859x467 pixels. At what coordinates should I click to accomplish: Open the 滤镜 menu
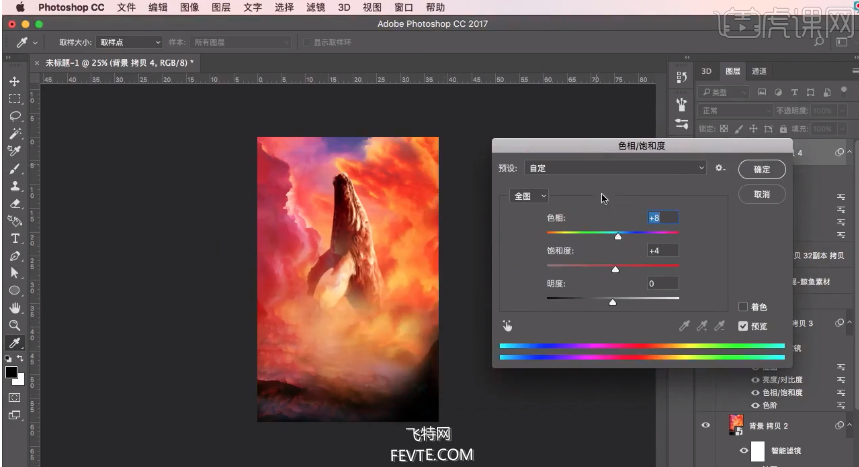pyautogui.click(x=316, y=7)
